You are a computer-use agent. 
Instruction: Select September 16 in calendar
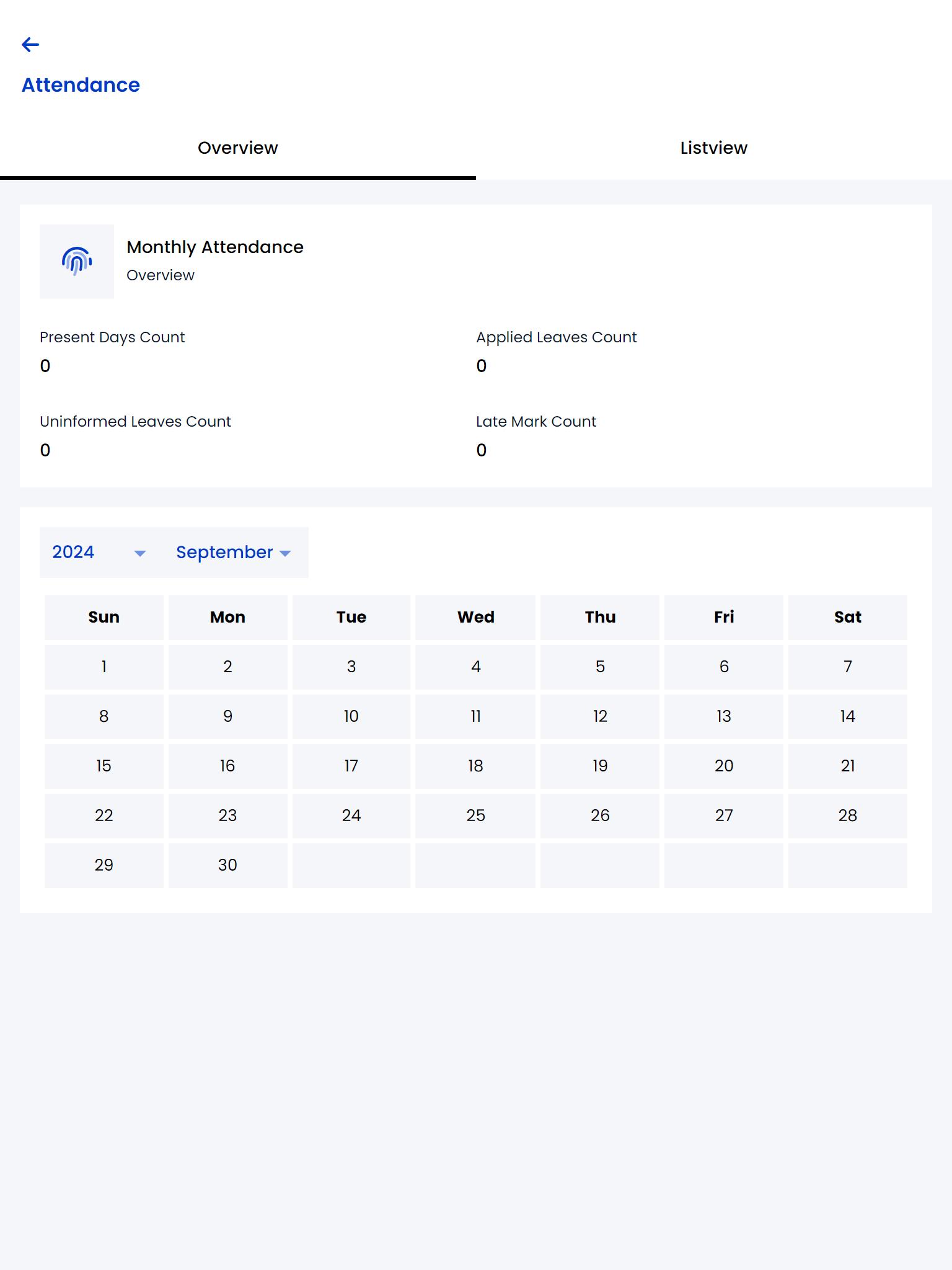tap(228, 766)
